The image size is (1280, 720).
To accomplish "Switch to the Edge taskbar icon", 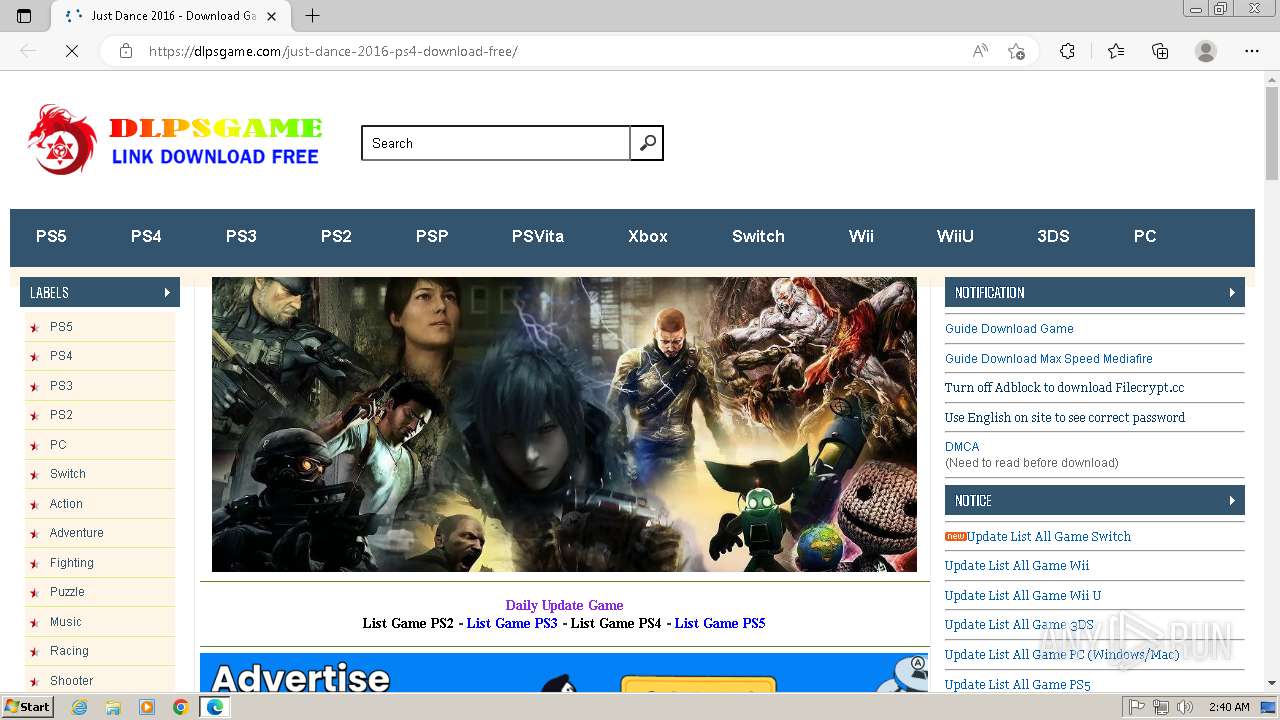I will [x=215, y=707].
